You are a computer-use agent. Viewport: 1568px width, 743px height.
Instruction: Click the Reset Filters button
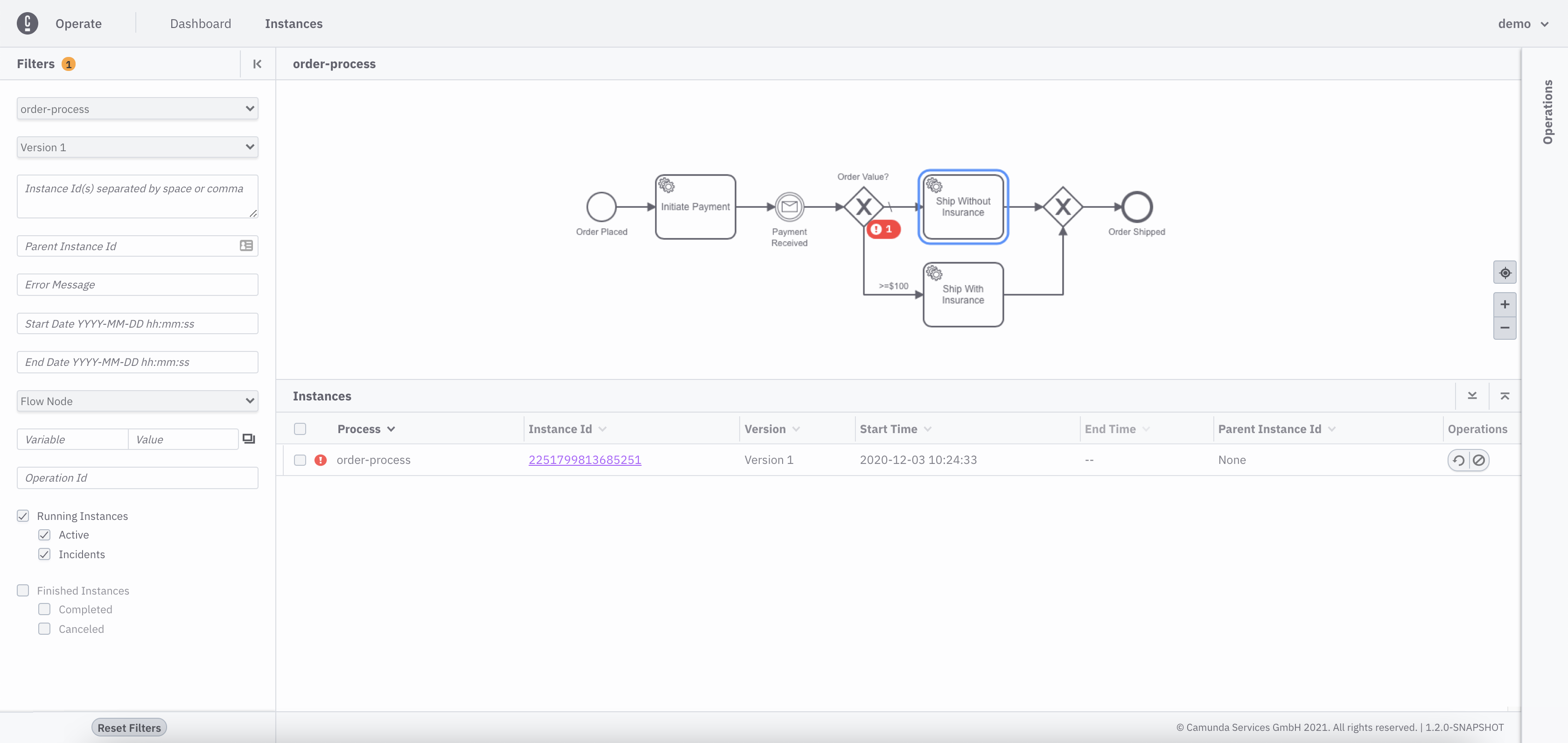128,727
